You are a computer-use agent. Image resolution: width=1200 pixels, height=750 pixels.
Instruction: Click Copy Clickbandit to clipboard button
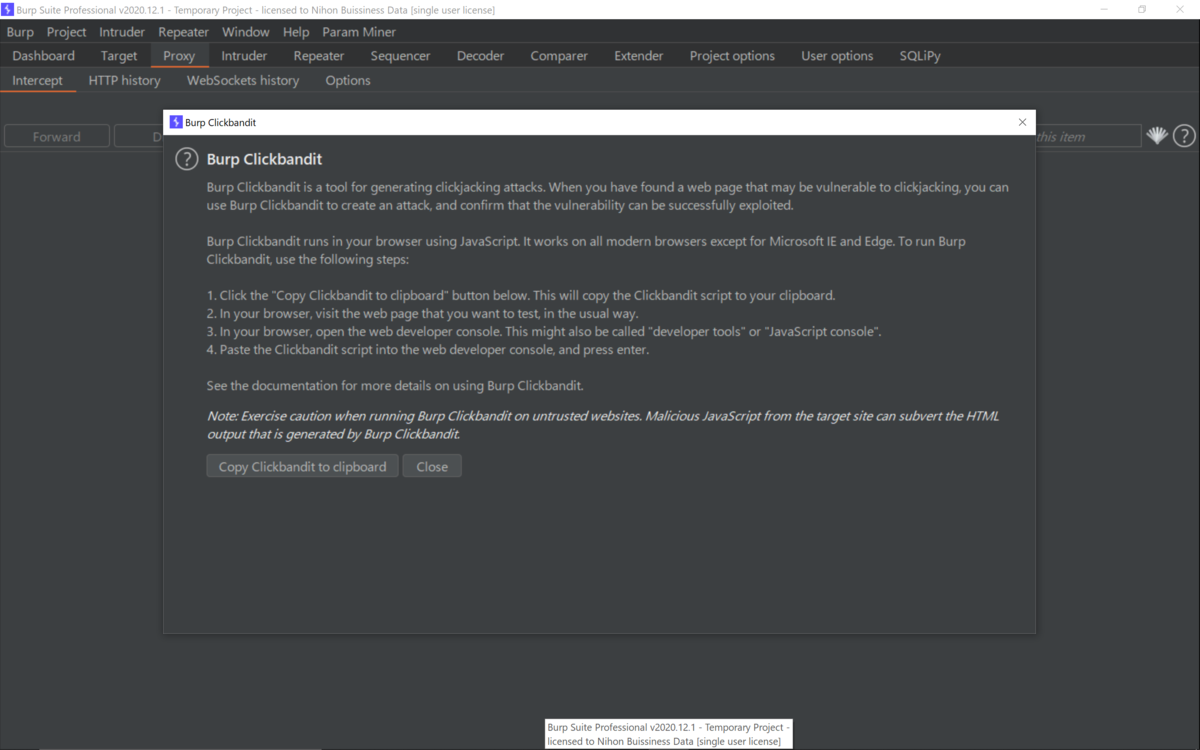coord(302,466)
